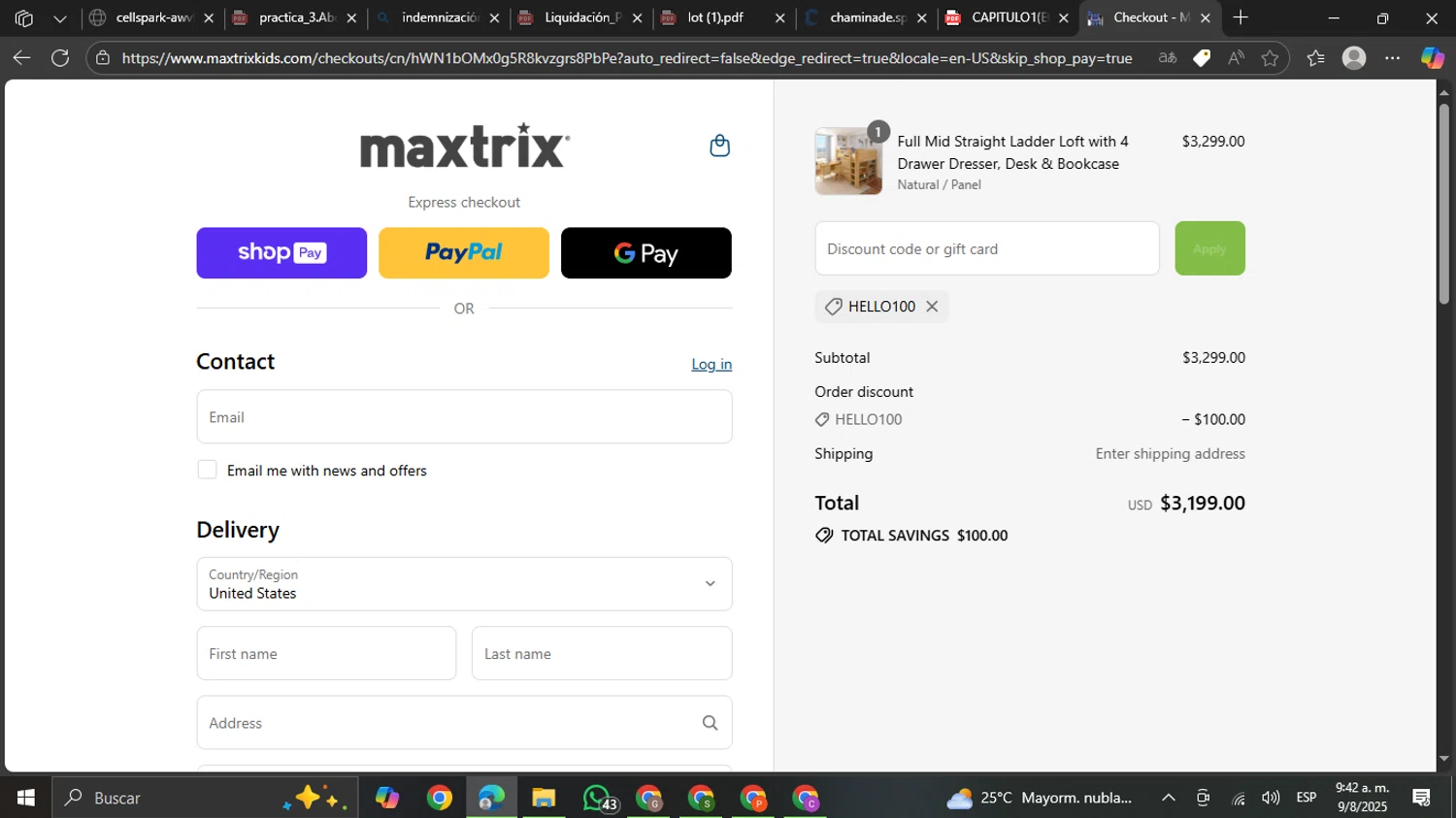This screenshot has height=818, width=1456.
Task: Open the Copilot sidebar icon
Action: [x=1433, y=58]
